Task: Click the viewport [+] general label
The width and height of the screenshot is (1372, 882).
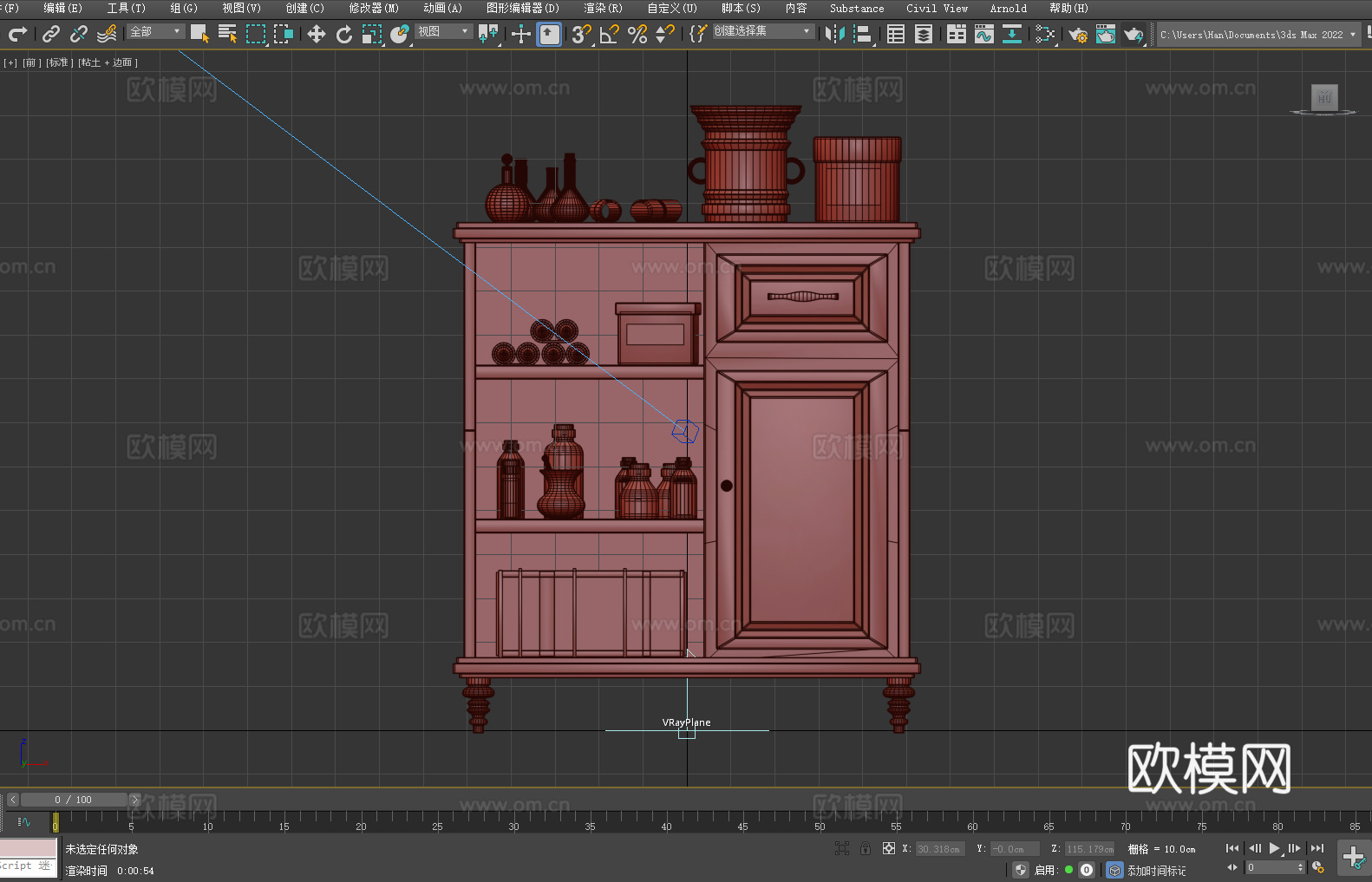Action: tap(10, 62)
